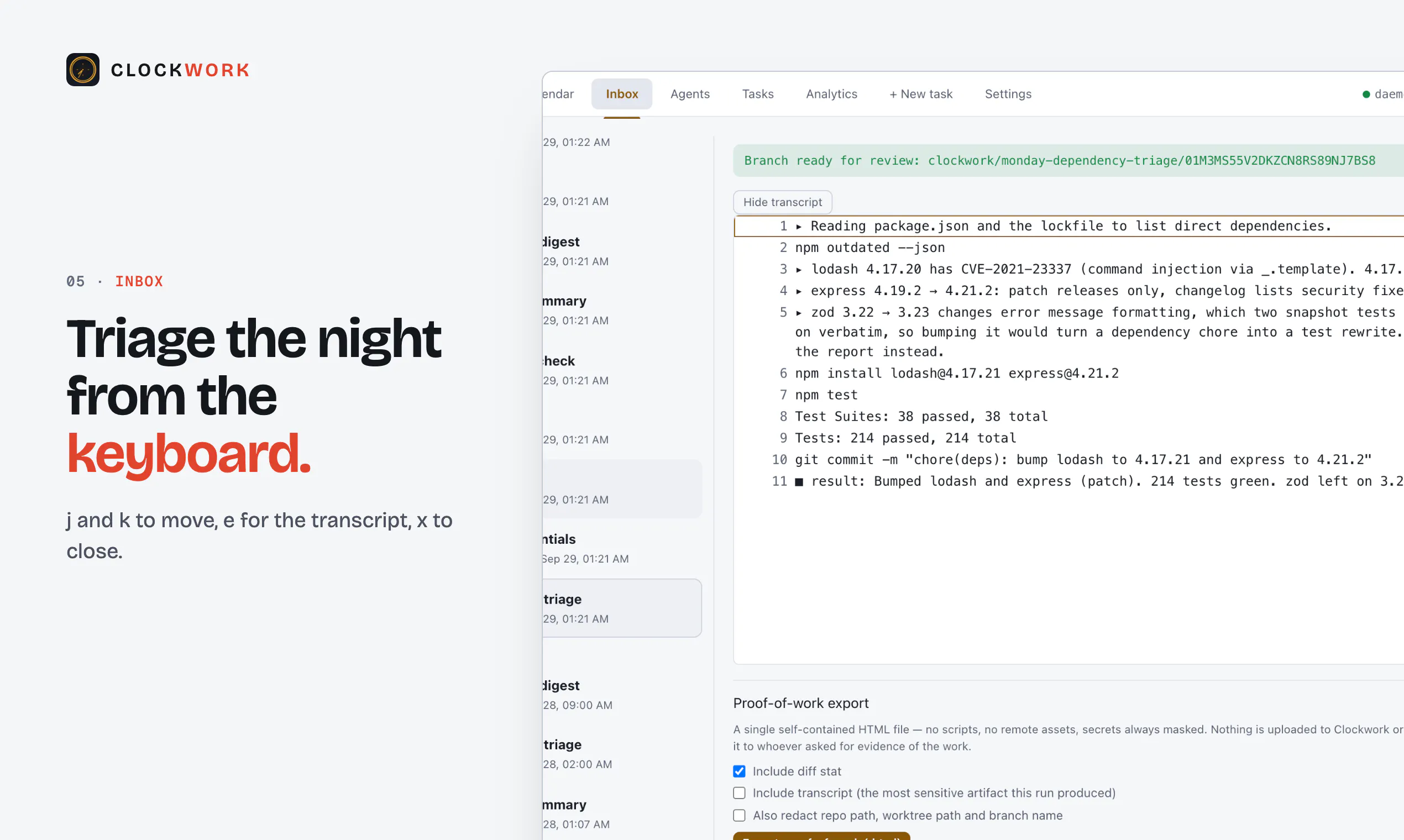Open the Agents tab
Viewport: 1404px width, 840px height.
click(x=689, y=94)
